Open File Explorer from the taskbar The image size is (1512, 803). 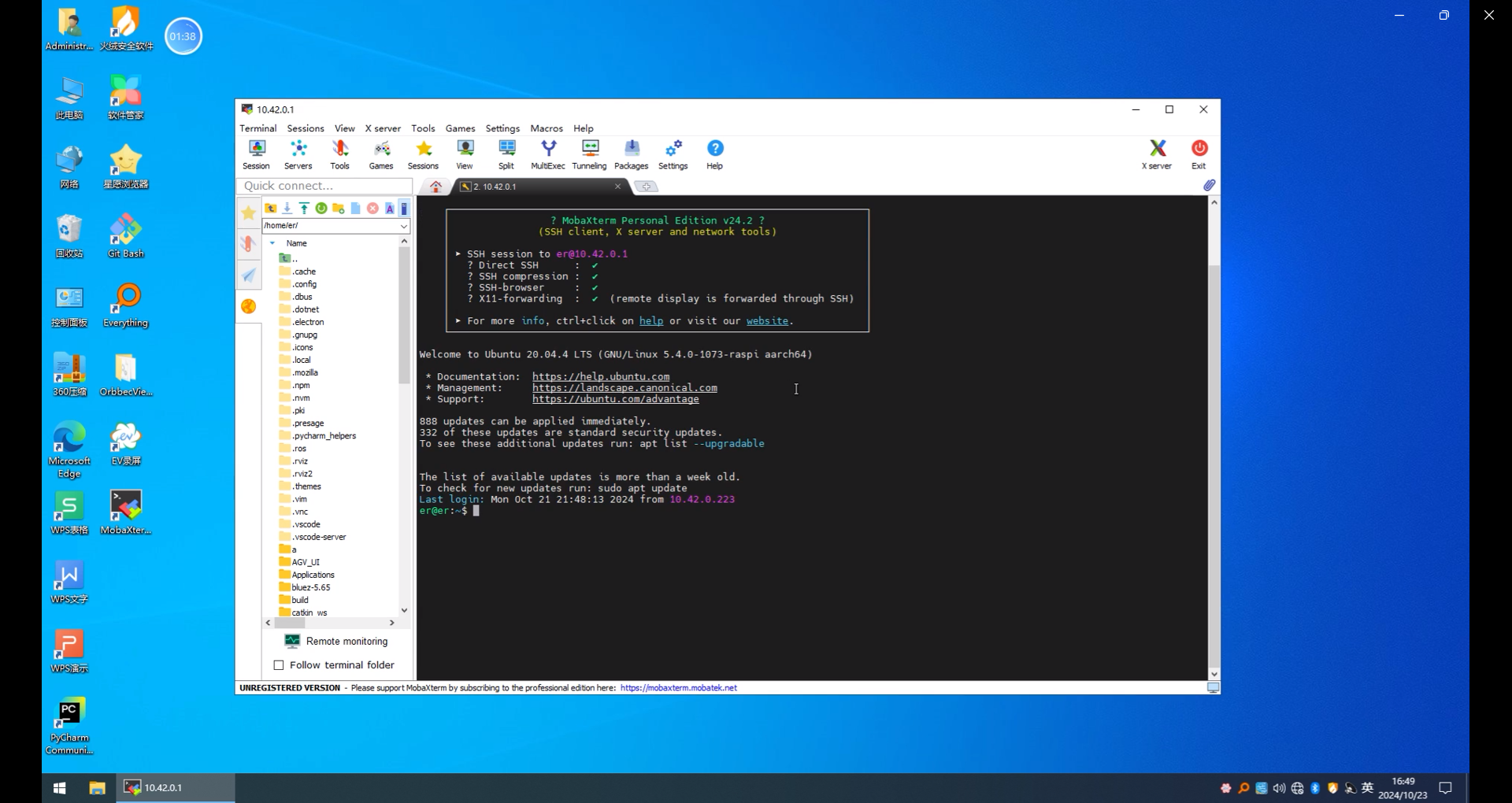coord(97,788)
